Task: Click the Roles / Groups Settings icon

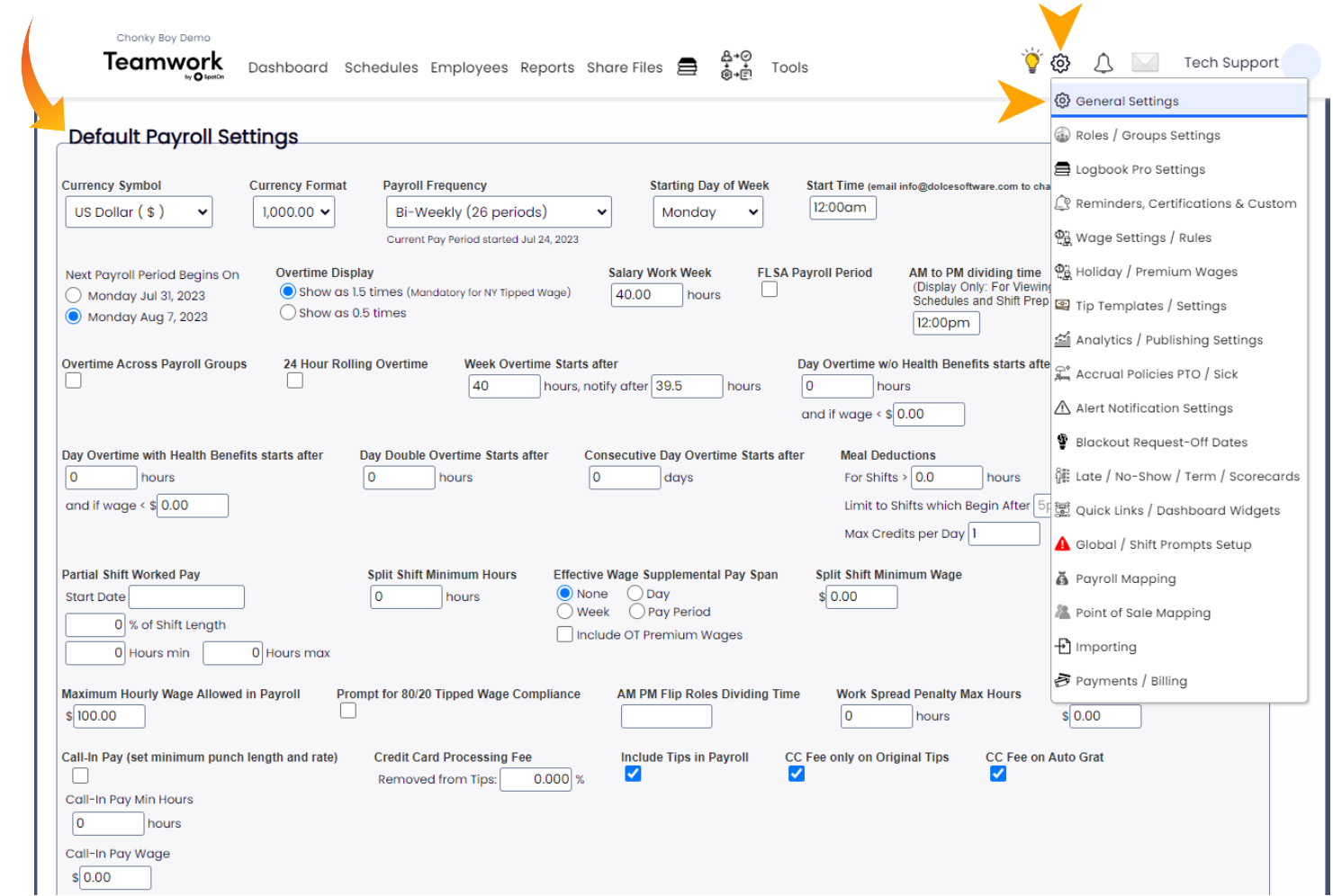Action: click(x=1062, y=135)
